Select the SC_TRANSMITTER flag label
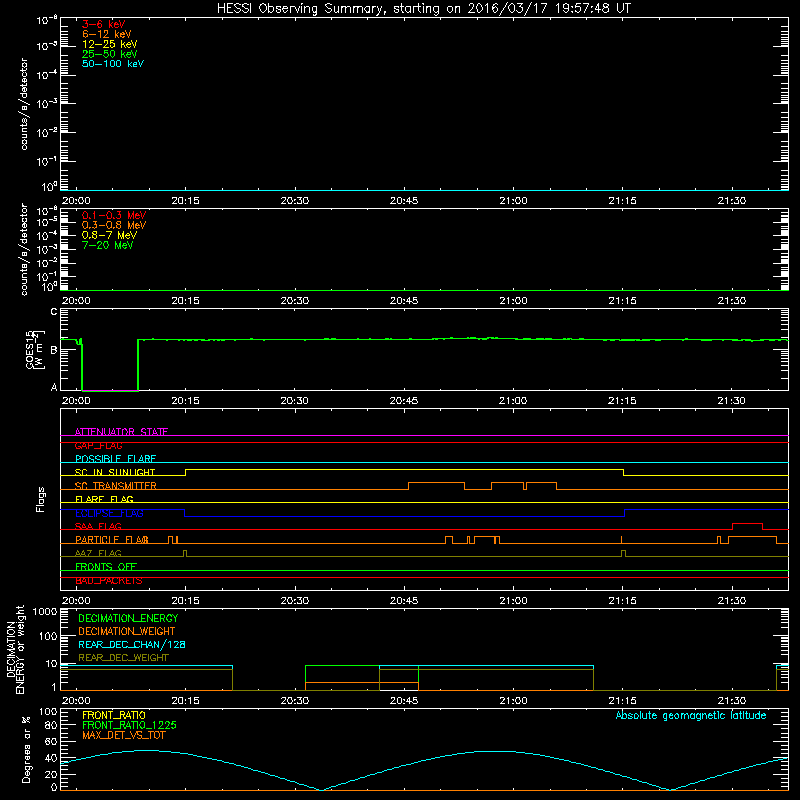The width and height of the screenshot is (800, 800). tap(116, 486)
